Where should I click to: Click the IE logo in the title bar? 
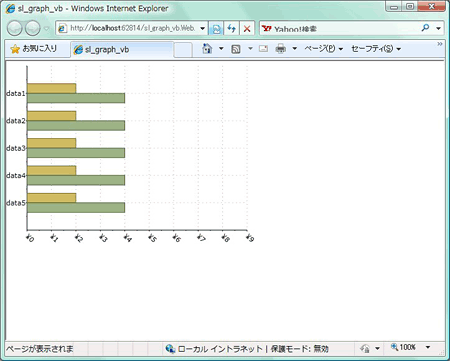(10, 9)
